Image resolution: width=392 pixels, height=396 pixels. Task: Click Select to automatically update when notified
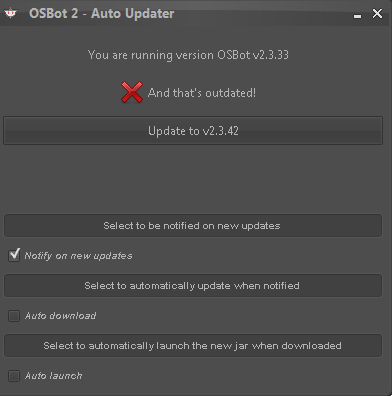[x=193, y=286]
